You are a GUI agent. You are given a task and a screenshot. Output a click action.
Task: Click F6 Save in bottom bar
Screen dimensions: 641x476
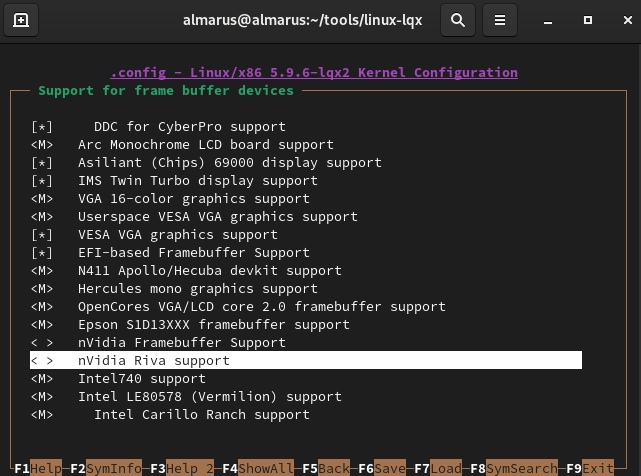[x=382, y=468]
